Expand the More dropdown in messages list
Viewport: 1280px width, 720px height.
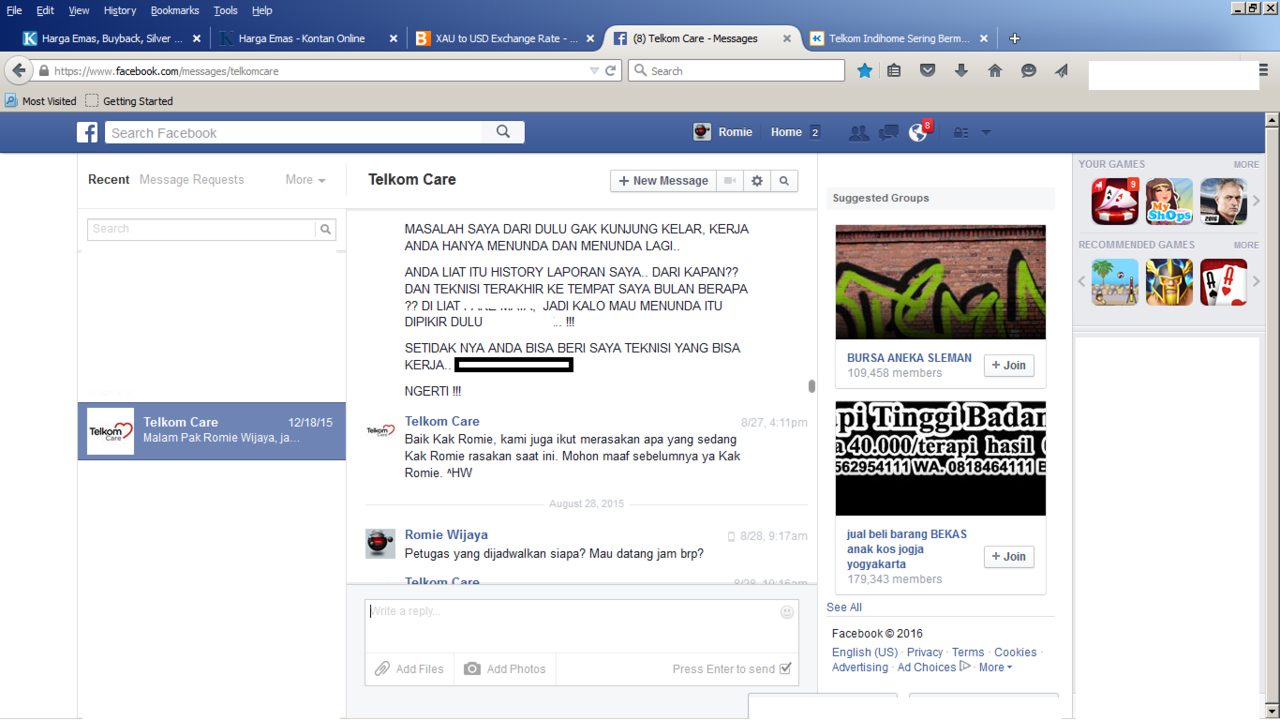[305, 180]
